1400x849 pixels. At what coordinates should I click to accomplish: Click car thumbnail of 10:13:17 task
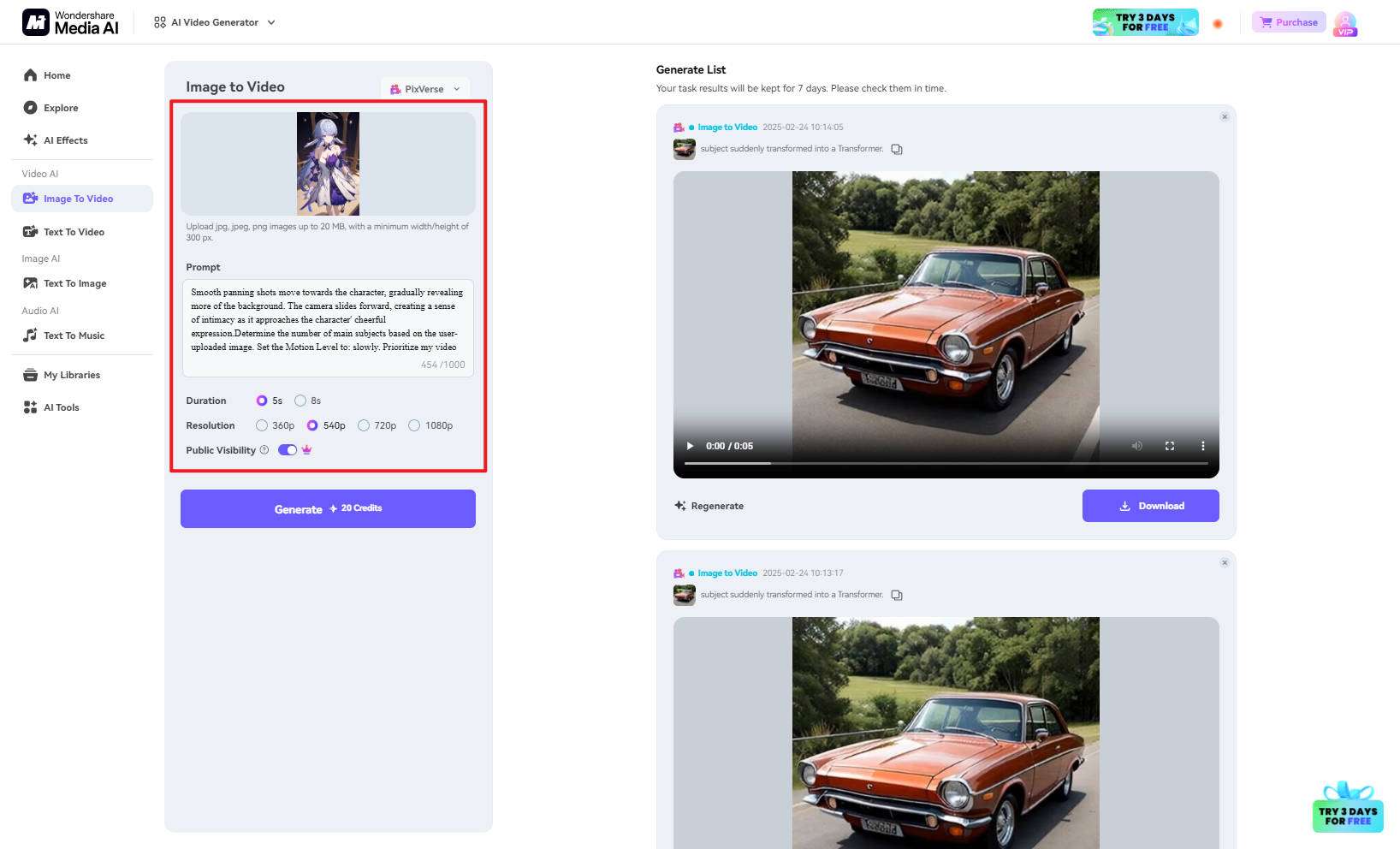tap(685, 595)
